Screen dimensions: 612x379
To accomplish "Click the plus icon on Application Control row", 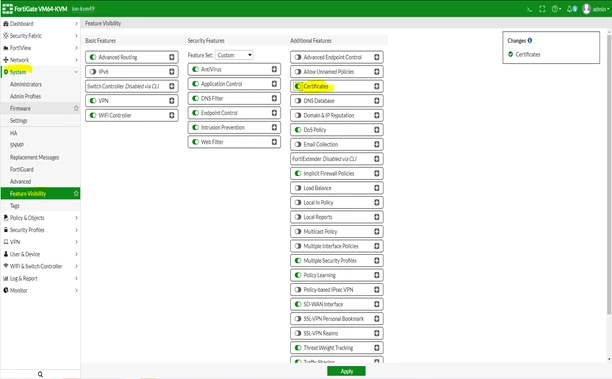I will tap(274, 84).
